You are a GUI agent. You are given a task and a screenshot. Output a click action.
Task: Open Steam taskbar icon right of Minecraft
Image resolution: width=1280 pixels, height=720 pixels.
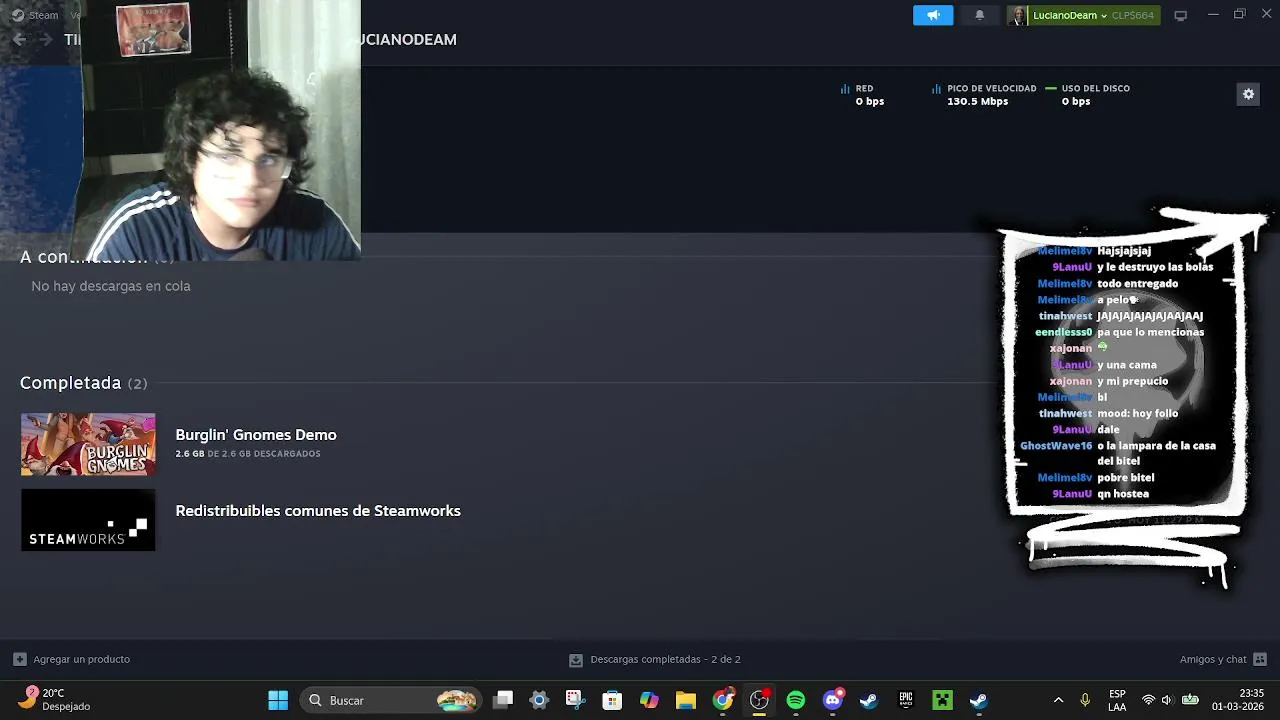tap(978, 700)
